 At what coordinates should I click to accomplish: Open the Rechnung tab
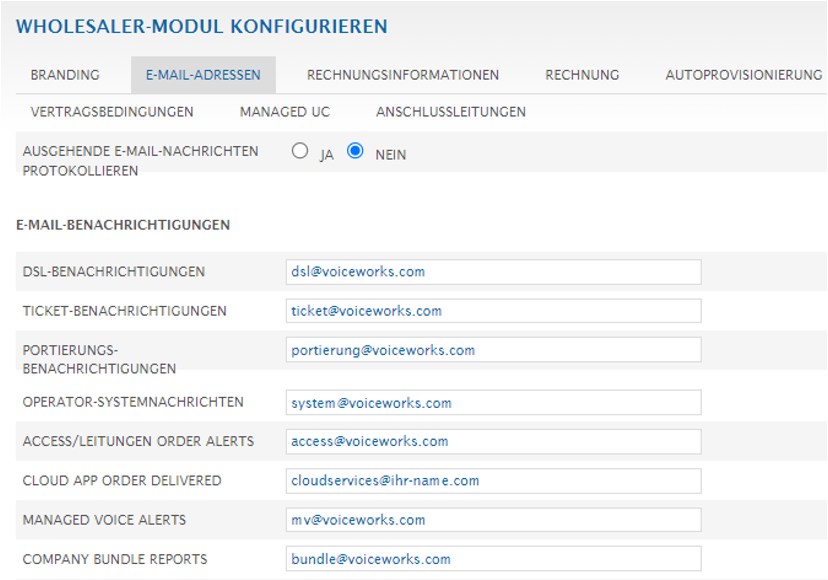tap(582, 75)
